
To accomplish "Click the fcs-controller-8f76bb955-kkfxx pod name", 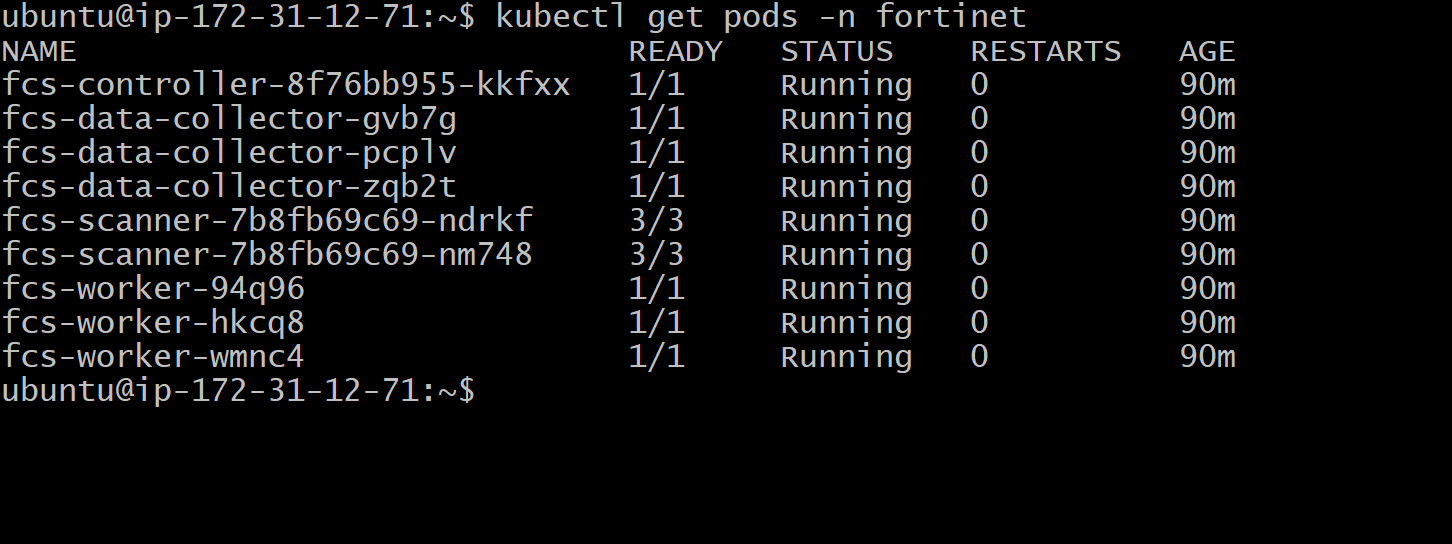I will pos(286,86).
